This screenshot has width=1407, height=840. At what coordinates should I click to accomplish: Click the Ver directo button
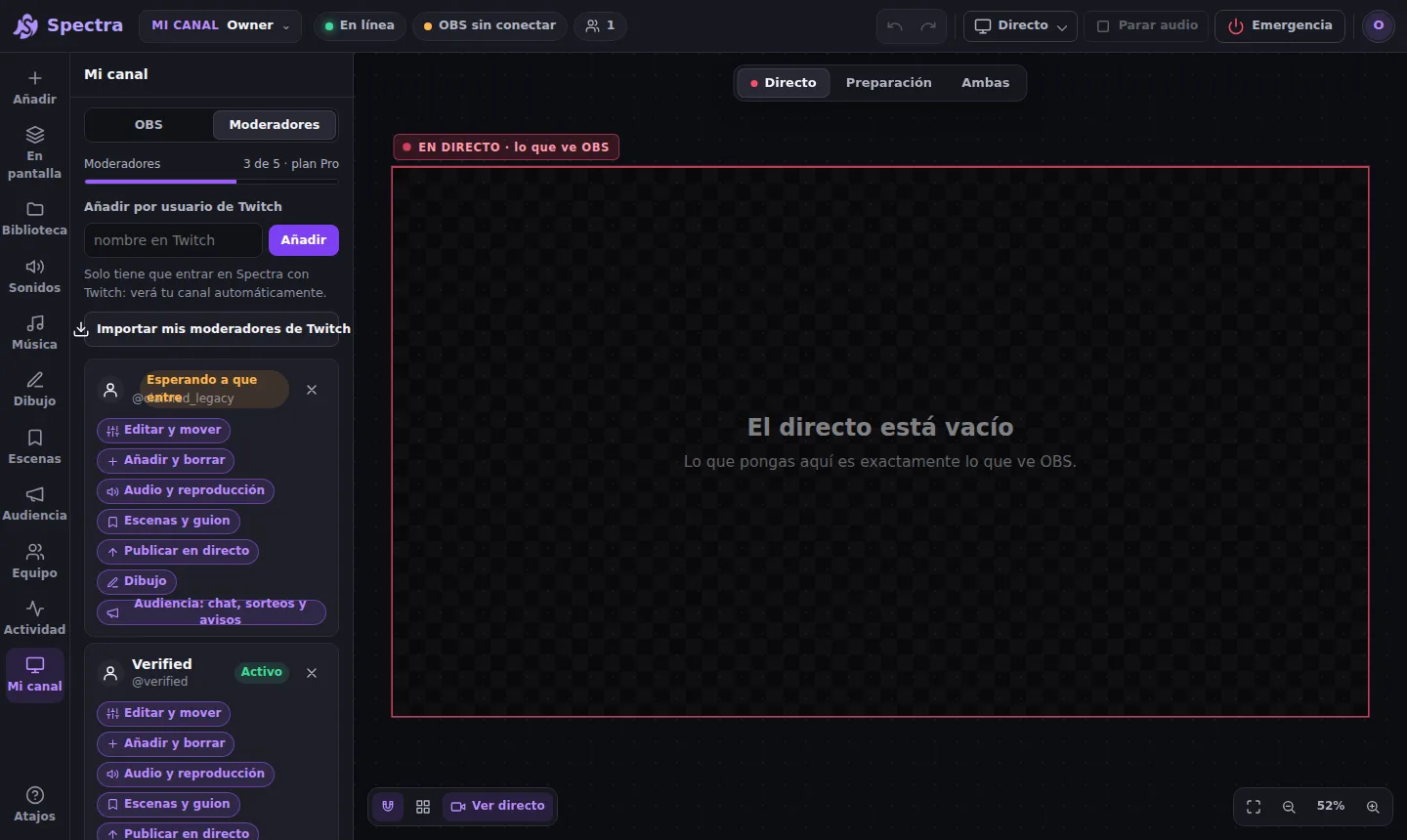[x=498, y=807]
